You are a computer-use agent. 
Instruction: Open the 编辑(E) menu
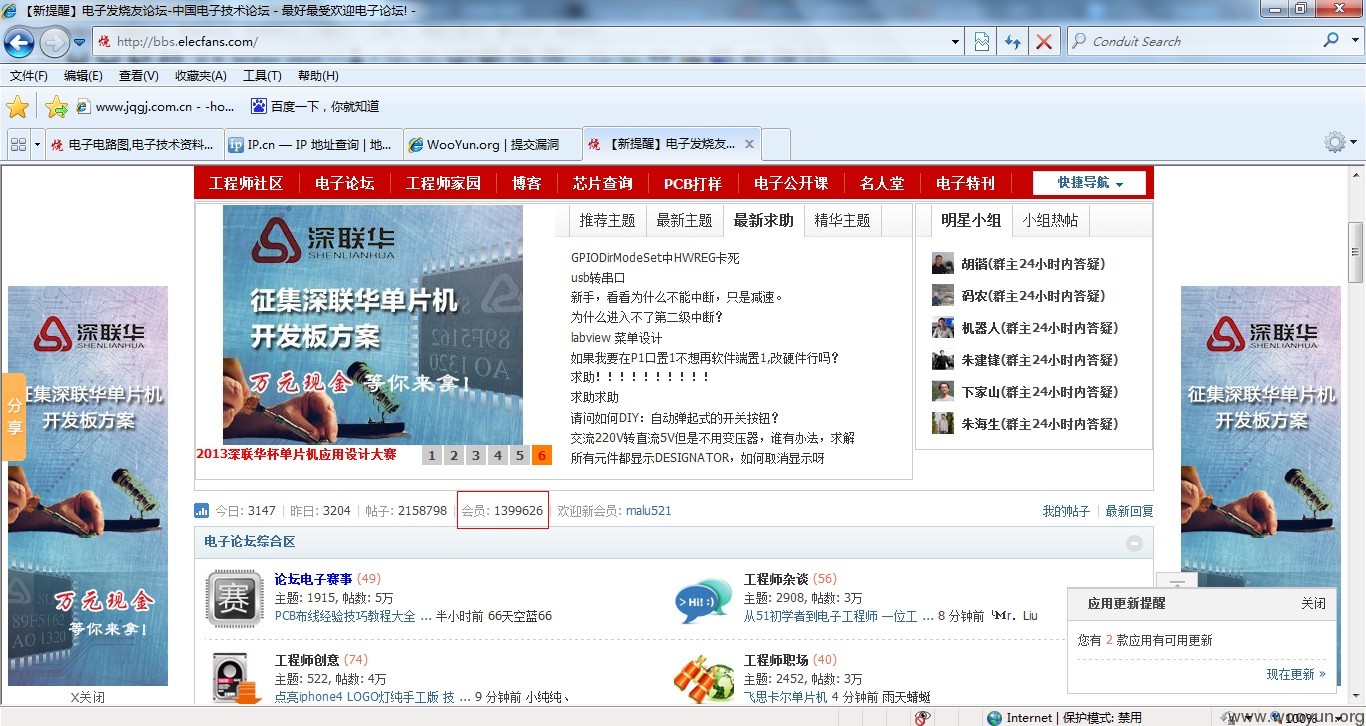click(83, 76)
